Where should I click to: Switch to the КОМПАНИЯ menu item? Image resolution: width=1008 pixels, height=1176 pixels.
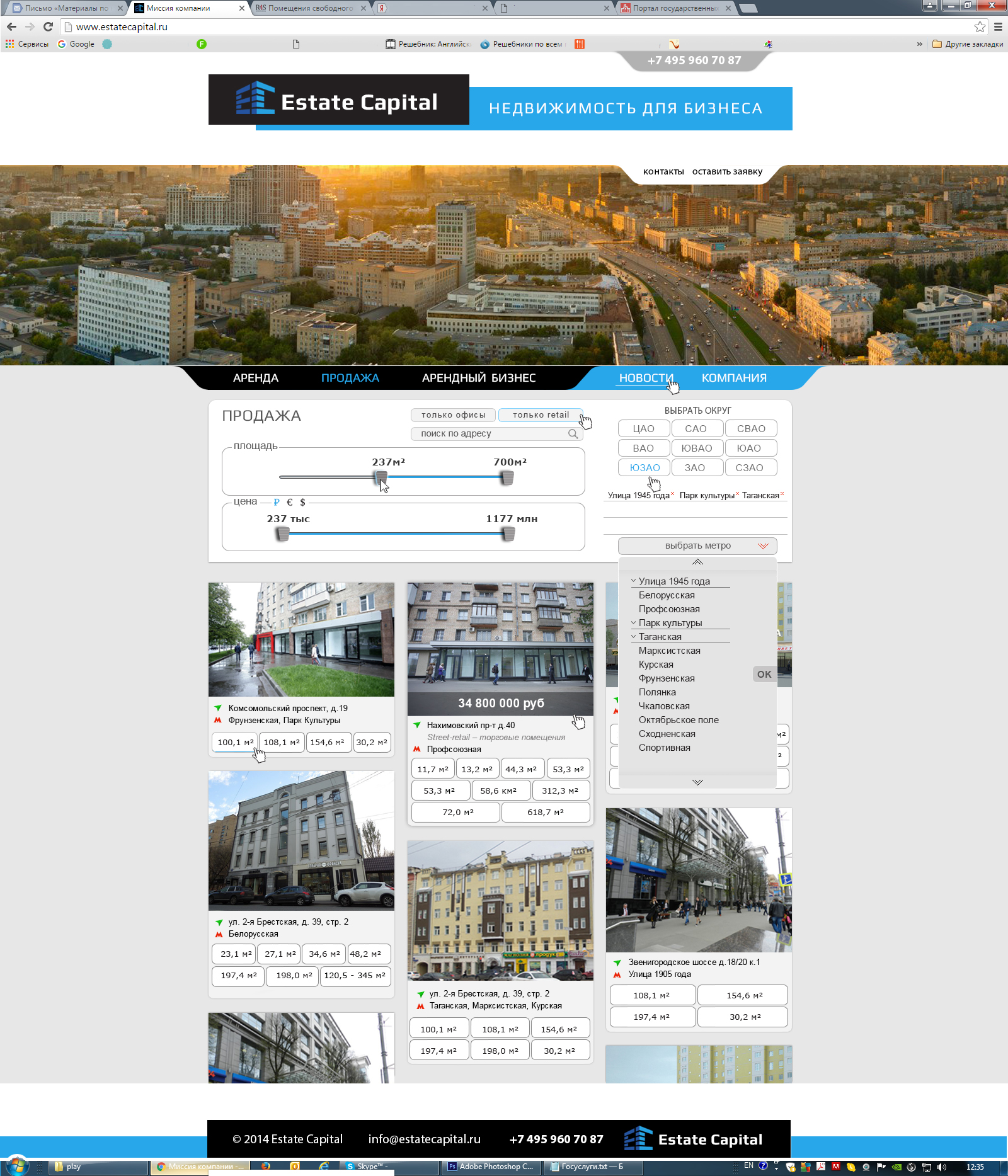(735, 378)
